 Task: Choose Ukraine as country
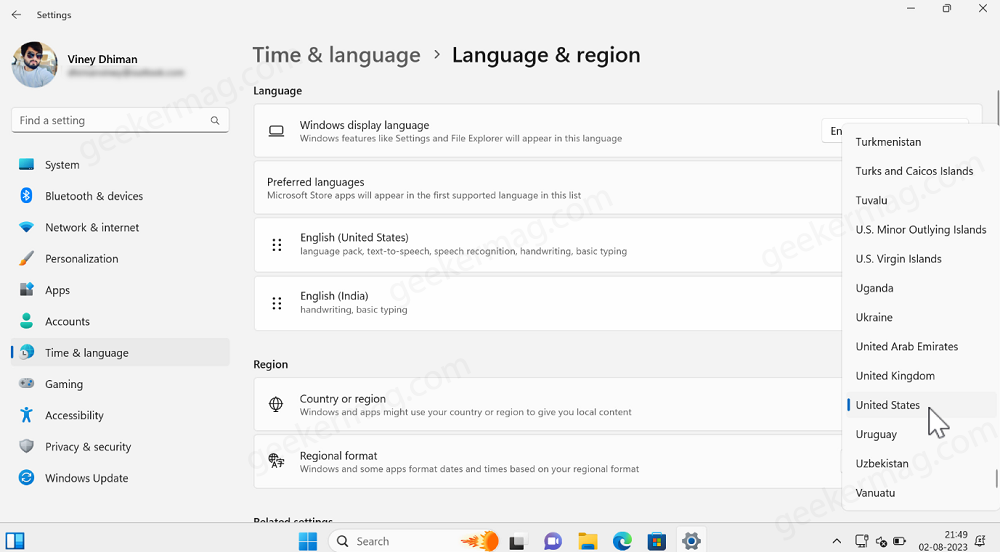[874, 317]
